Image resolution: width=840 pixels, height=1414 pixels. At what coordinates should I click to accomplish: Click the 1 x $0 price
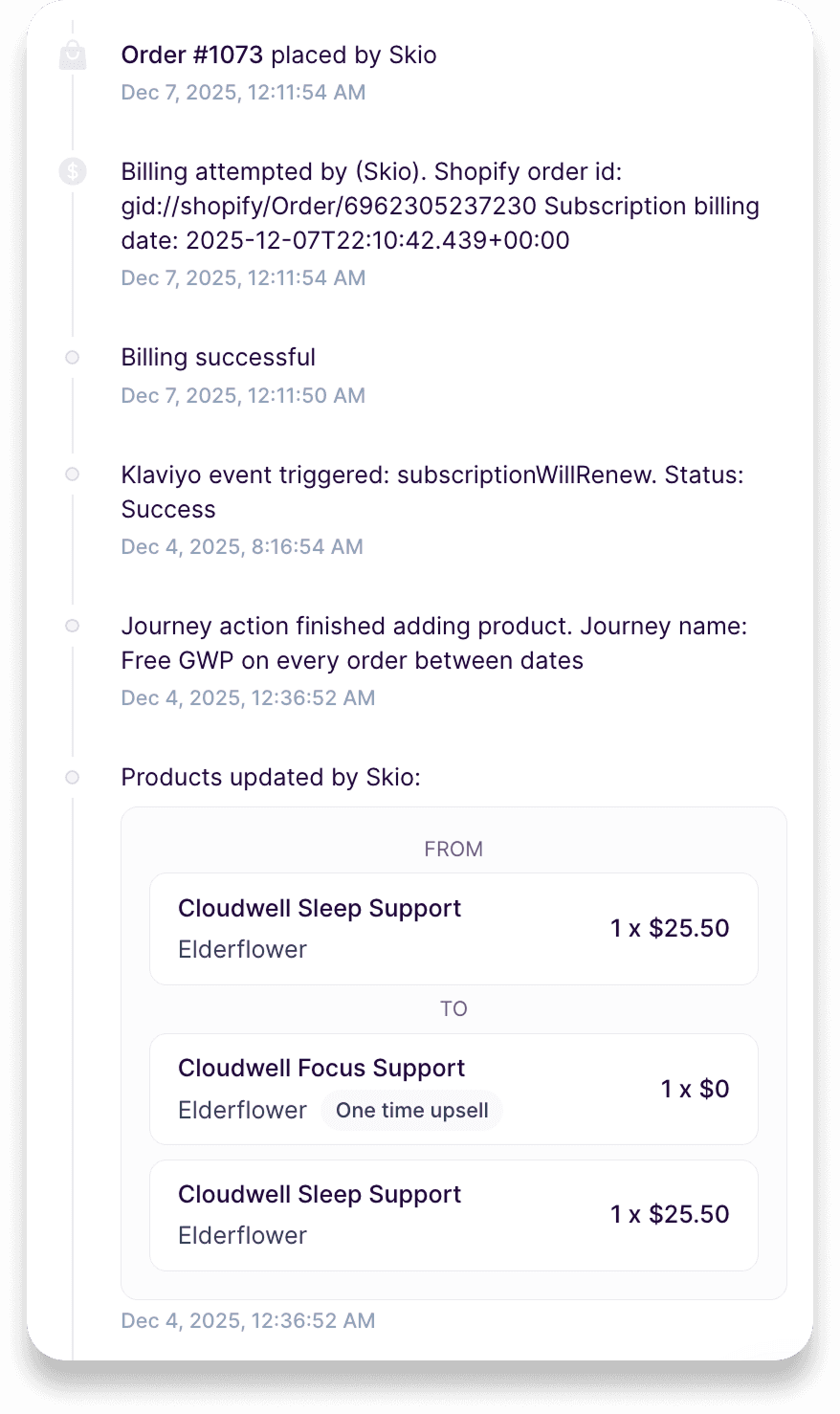coord(695,1090)
